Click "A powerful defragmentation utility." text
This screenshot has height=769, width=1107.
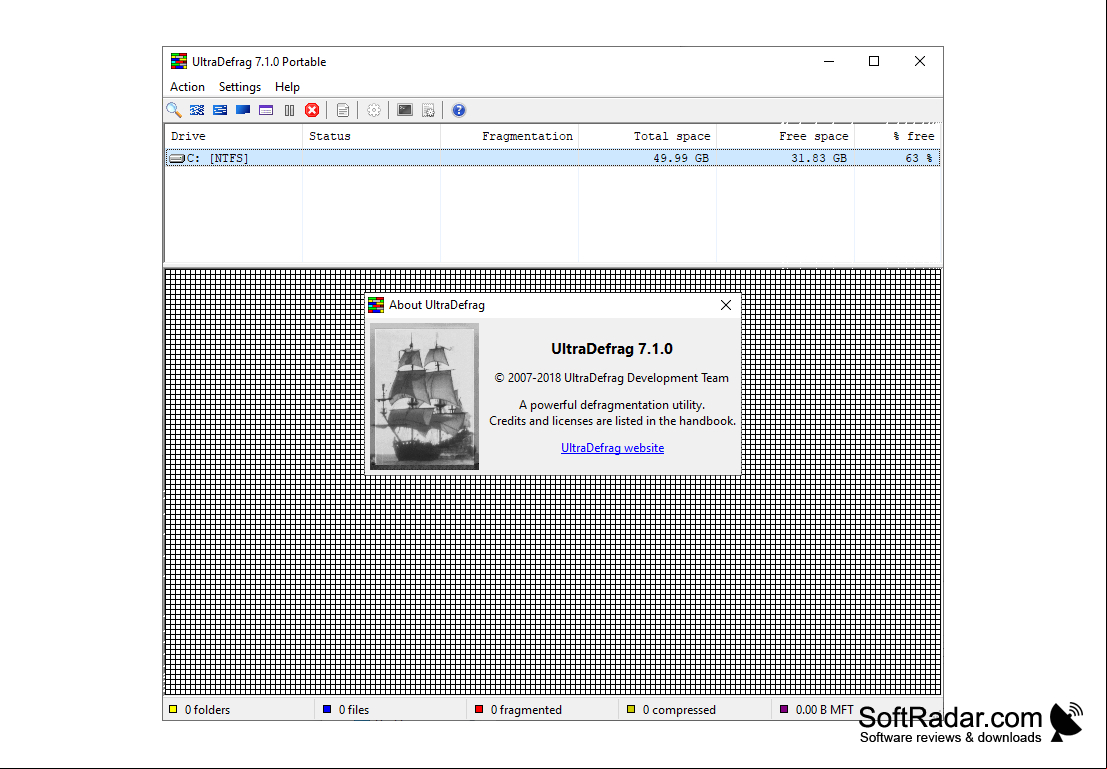click(611, 405)
